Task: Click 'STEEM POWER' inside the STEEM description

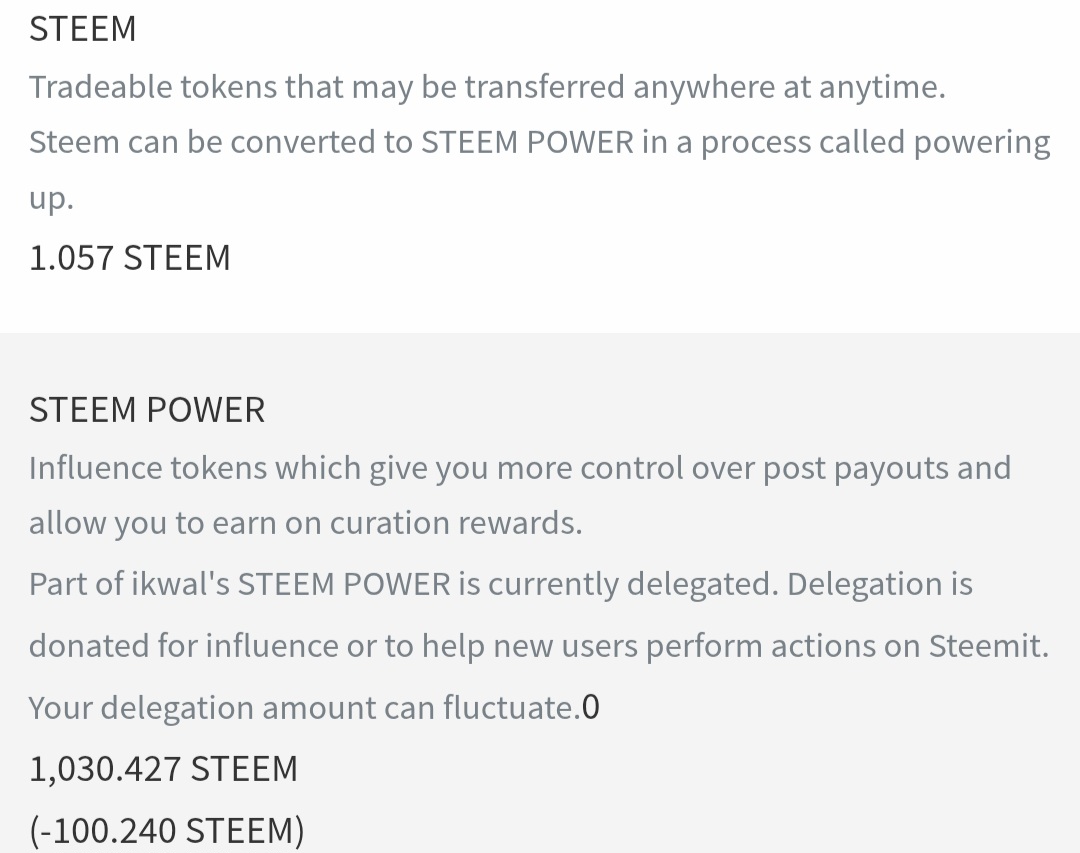Action: click(x=527, y=143)
